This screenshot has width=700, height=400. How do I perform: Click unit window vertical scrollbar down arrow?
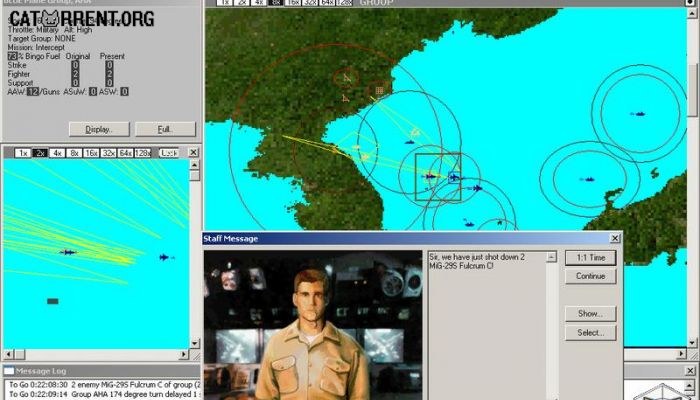pyautogui.click(x=194, y=343)
